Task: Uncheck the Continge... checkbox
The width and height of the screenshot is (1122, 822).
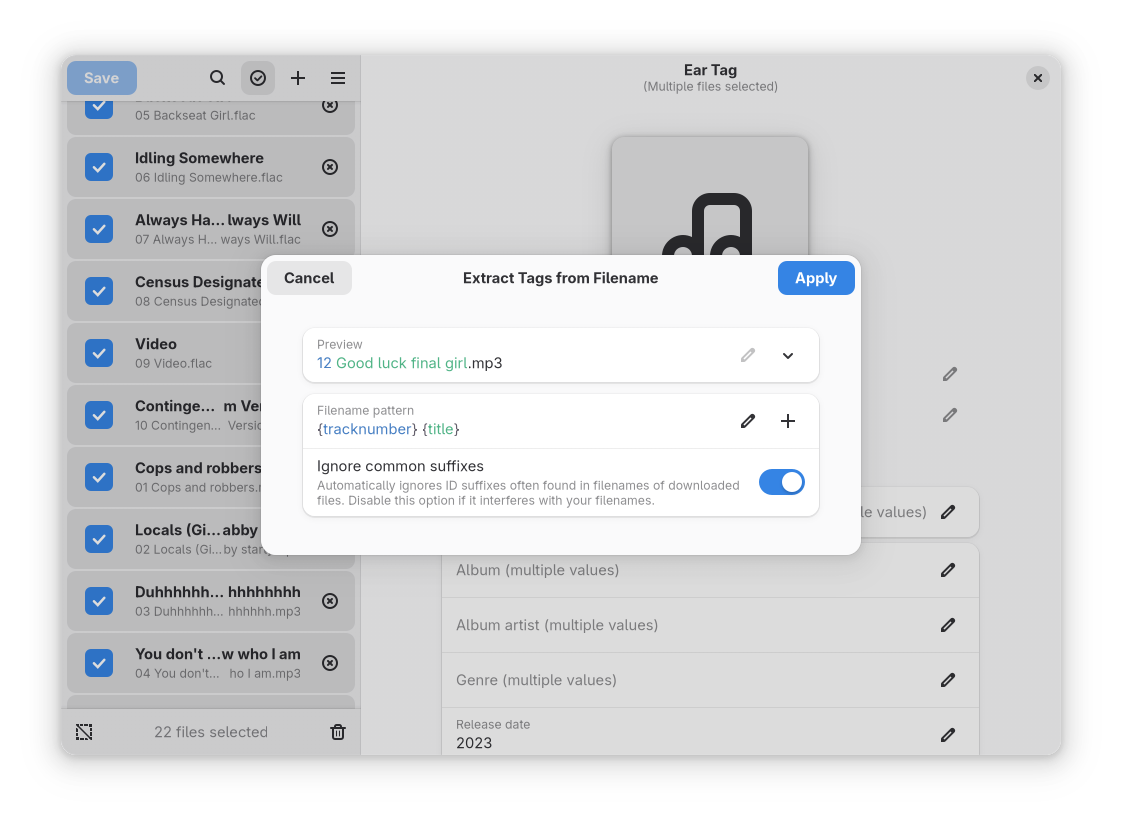Action: point(99,415)
